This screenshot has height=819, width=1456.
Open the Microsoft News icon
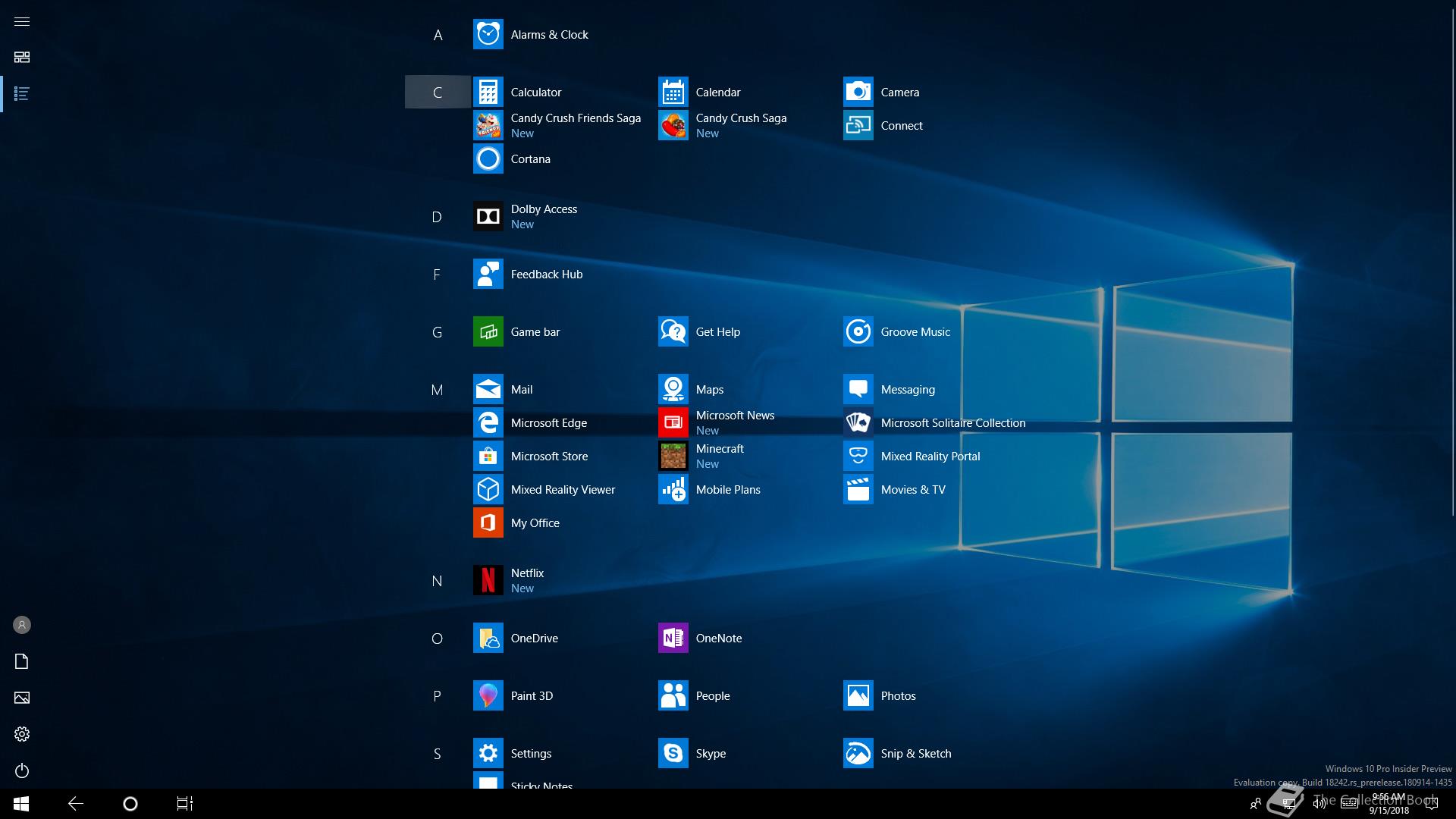click(x=673, y=422)
